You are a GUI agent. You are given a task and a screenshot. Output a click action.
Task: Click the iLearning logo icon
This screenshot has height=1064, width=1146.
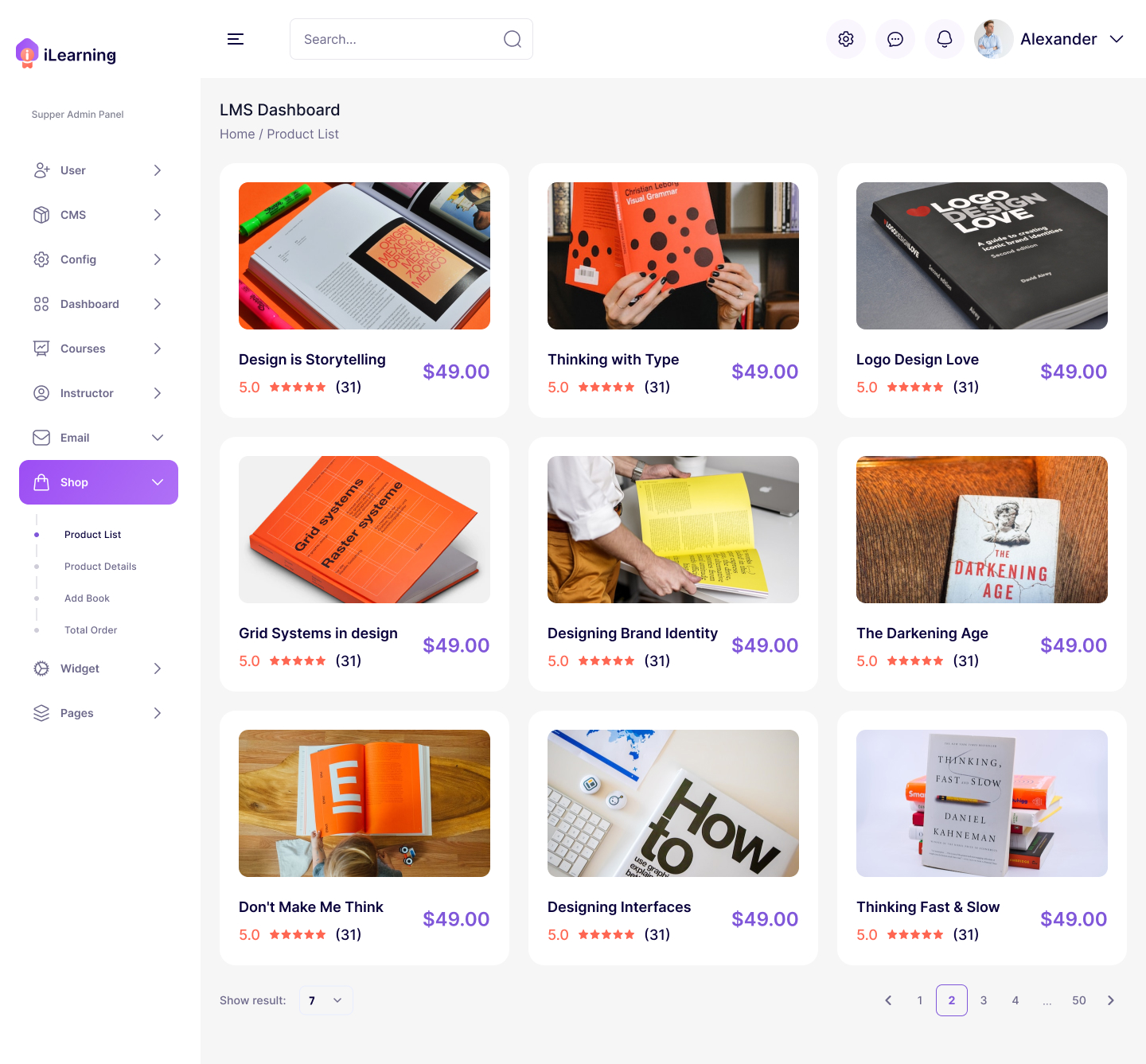pyautogui.click(x=27, y=53)
